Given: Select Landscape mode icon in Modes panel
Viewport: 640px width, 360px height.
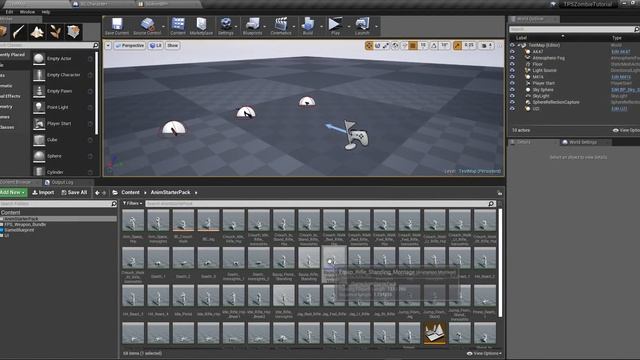Looking at the screenshot, I should pos(37,31).
